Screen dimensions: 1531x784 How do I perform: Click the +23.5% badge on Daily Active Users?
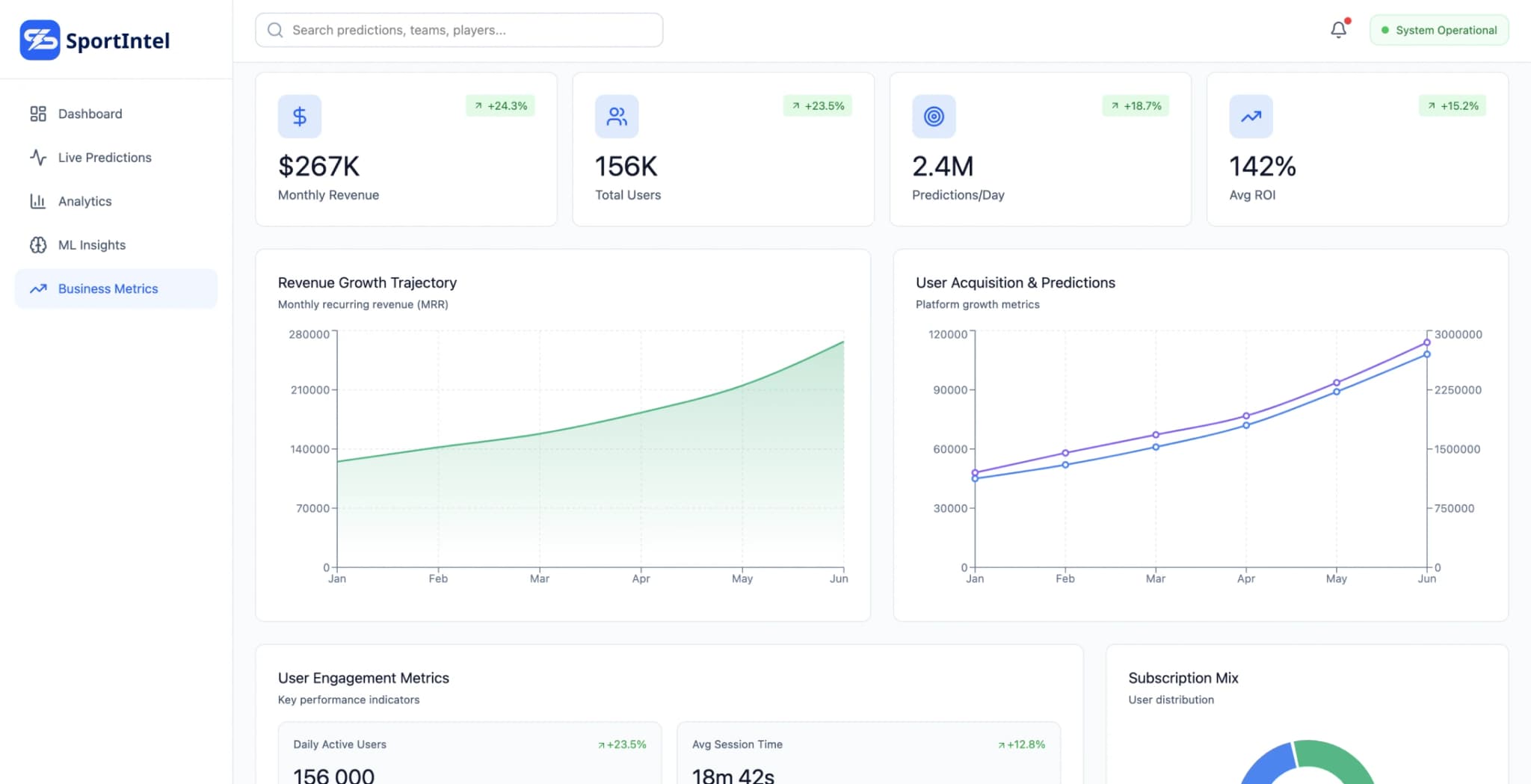pos(621,744)
